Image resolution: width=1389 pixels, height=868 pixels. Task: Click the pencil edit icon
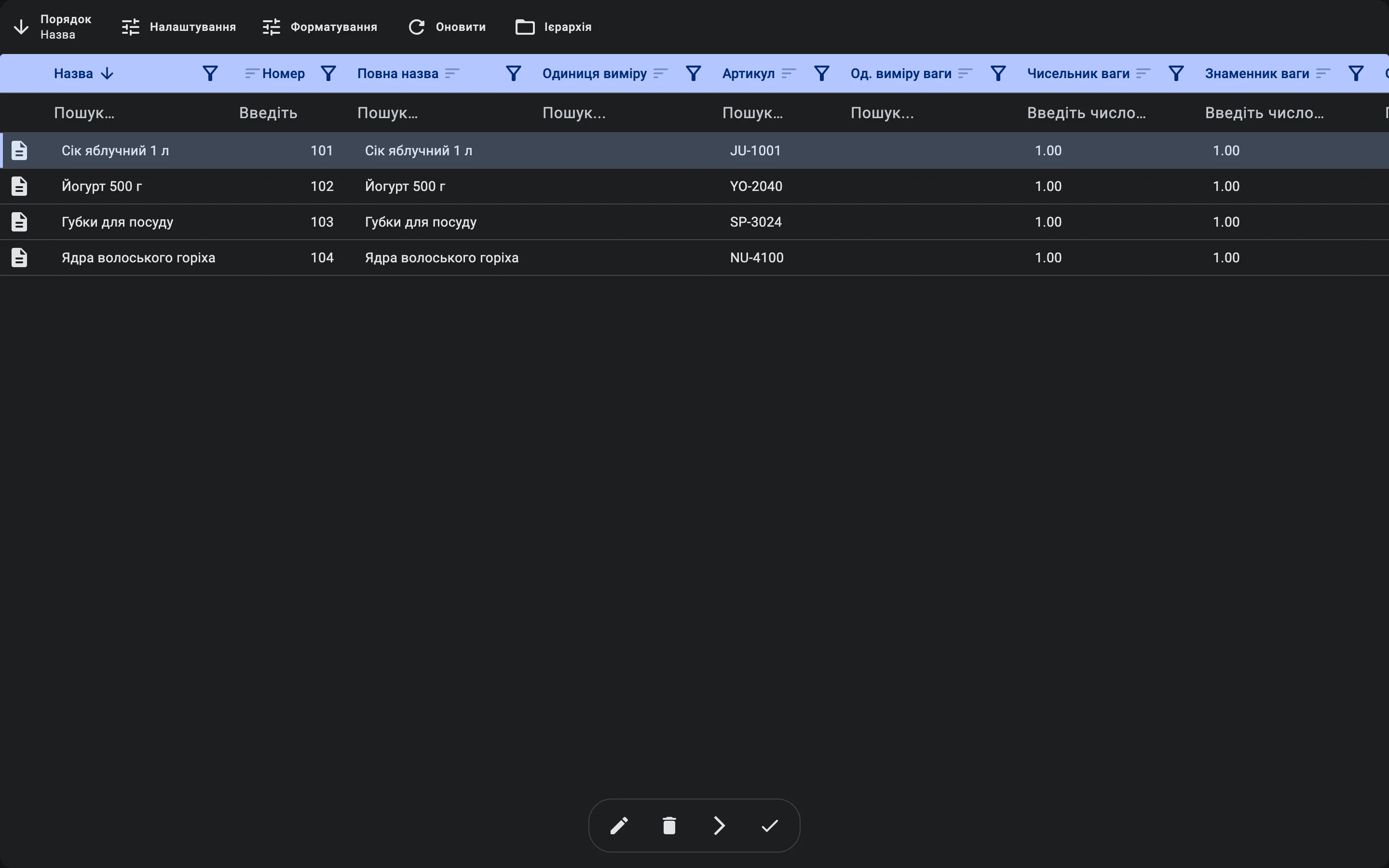[x=619, y=826]
